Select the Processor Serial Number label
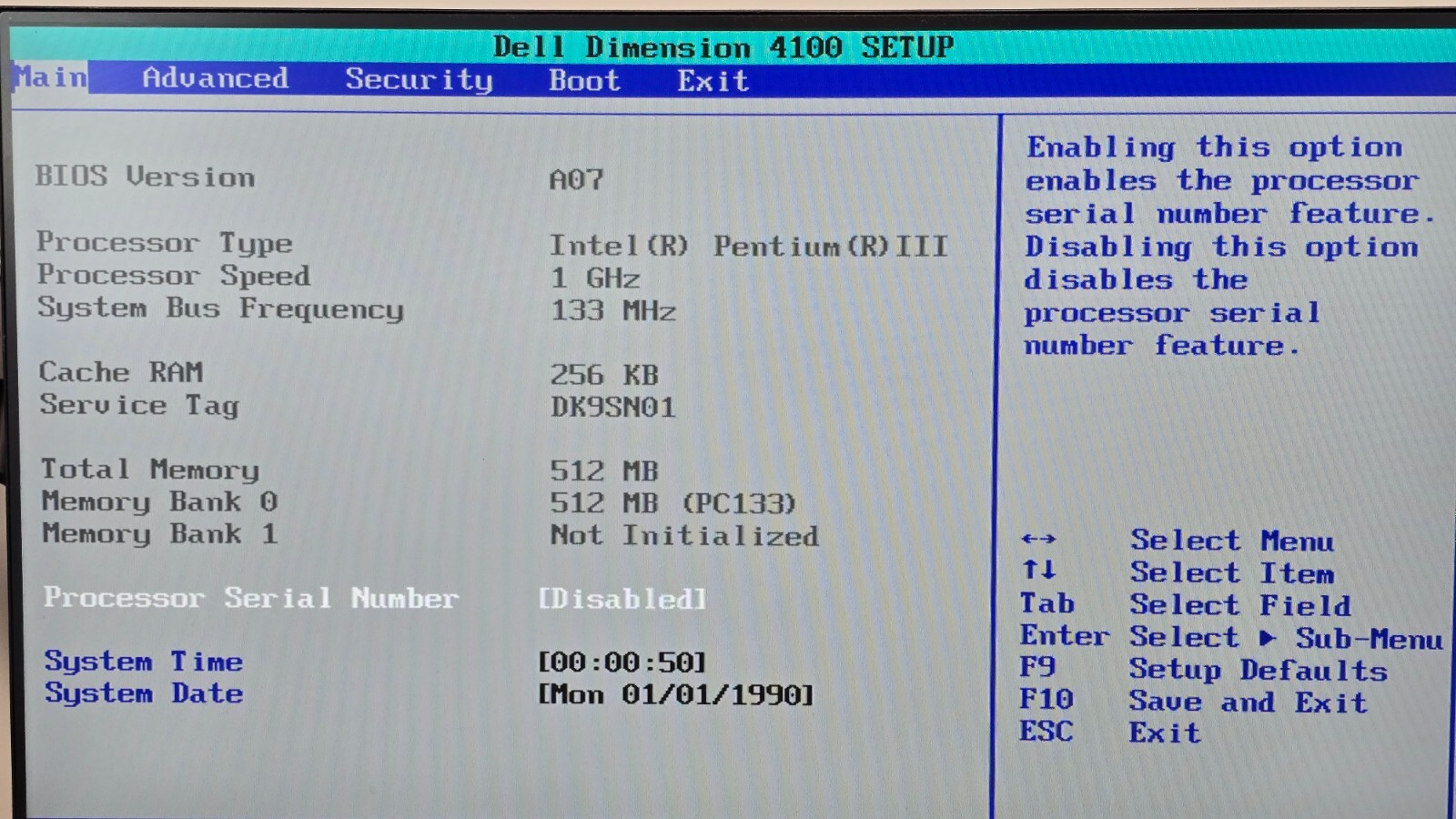The width and height of the screenshot is (1456, 819). pyautogui.click(x=251, y=598)
